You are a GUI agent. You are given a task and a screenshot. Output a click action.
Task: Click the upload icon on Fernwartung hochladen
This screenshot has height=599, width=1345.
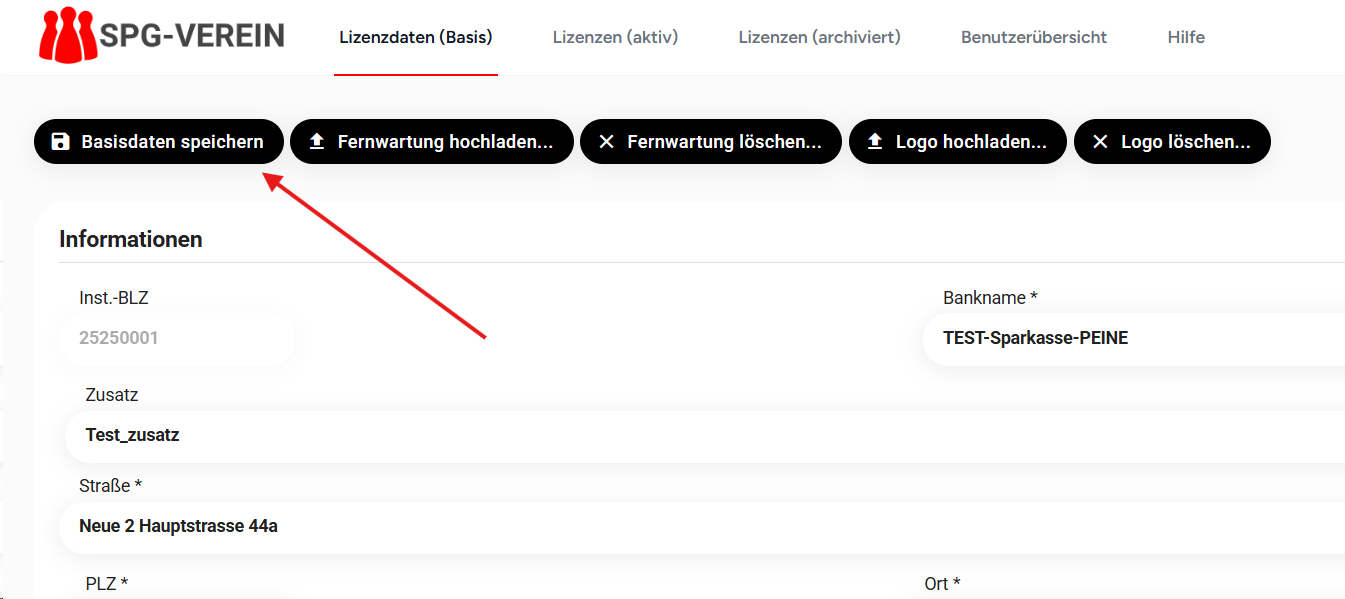(x=317, y=142)
